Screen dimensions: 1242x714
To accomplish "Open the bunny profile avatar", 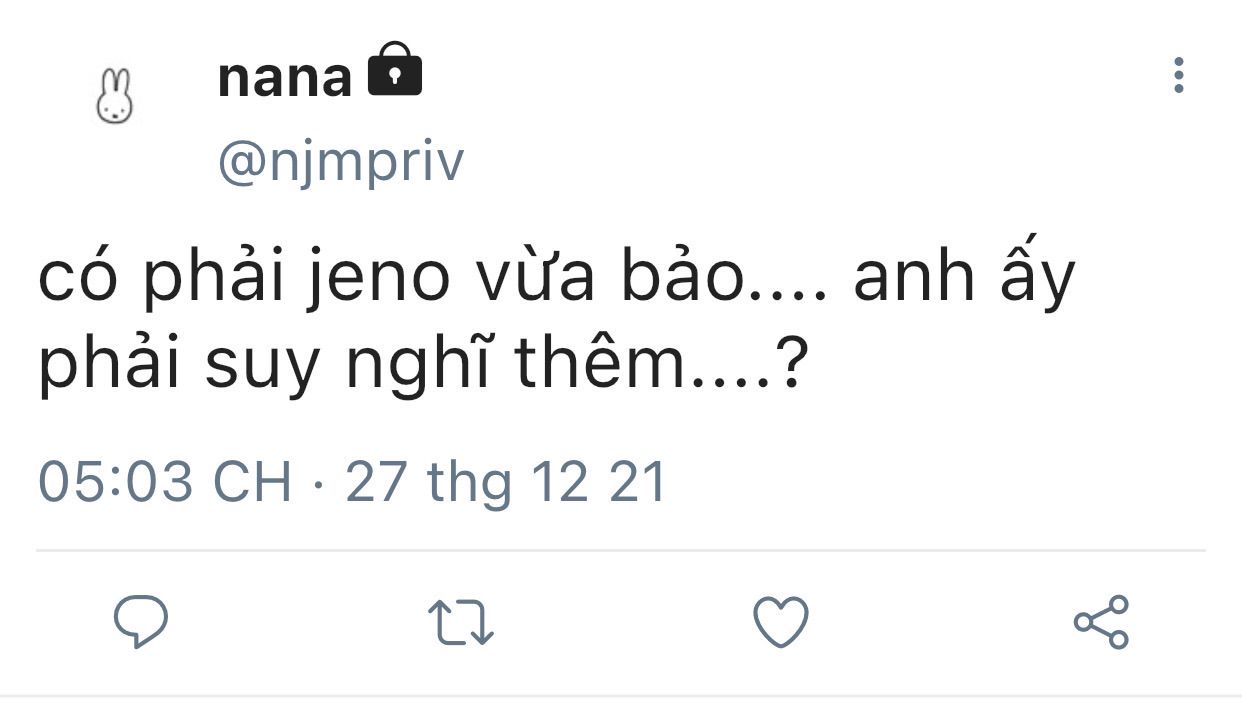I will click(x=115, y=96).
